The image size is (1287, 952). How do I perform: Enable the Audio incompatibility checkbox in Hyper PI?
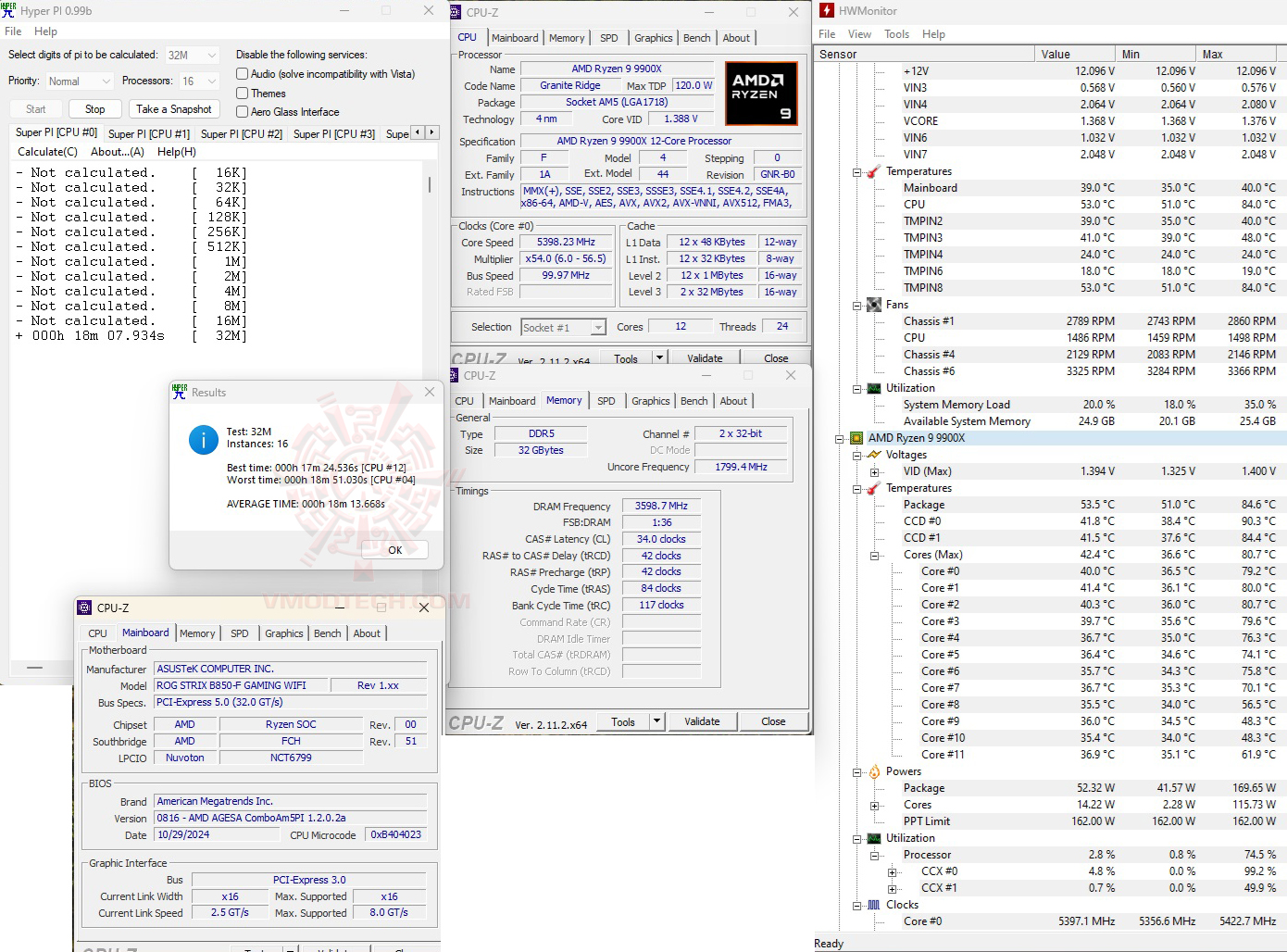(x=243, y=74)
